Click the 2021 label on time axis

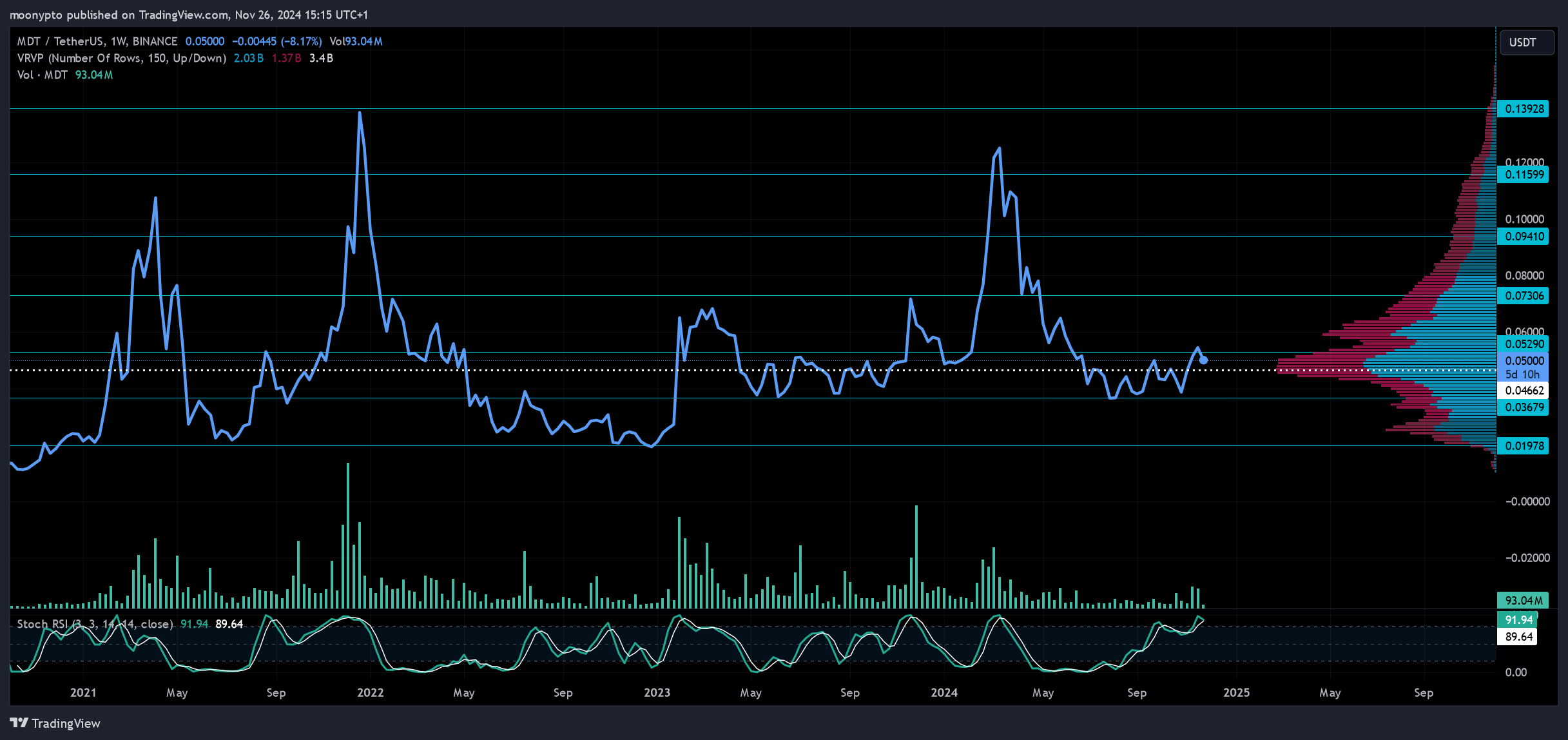(83, 693)
